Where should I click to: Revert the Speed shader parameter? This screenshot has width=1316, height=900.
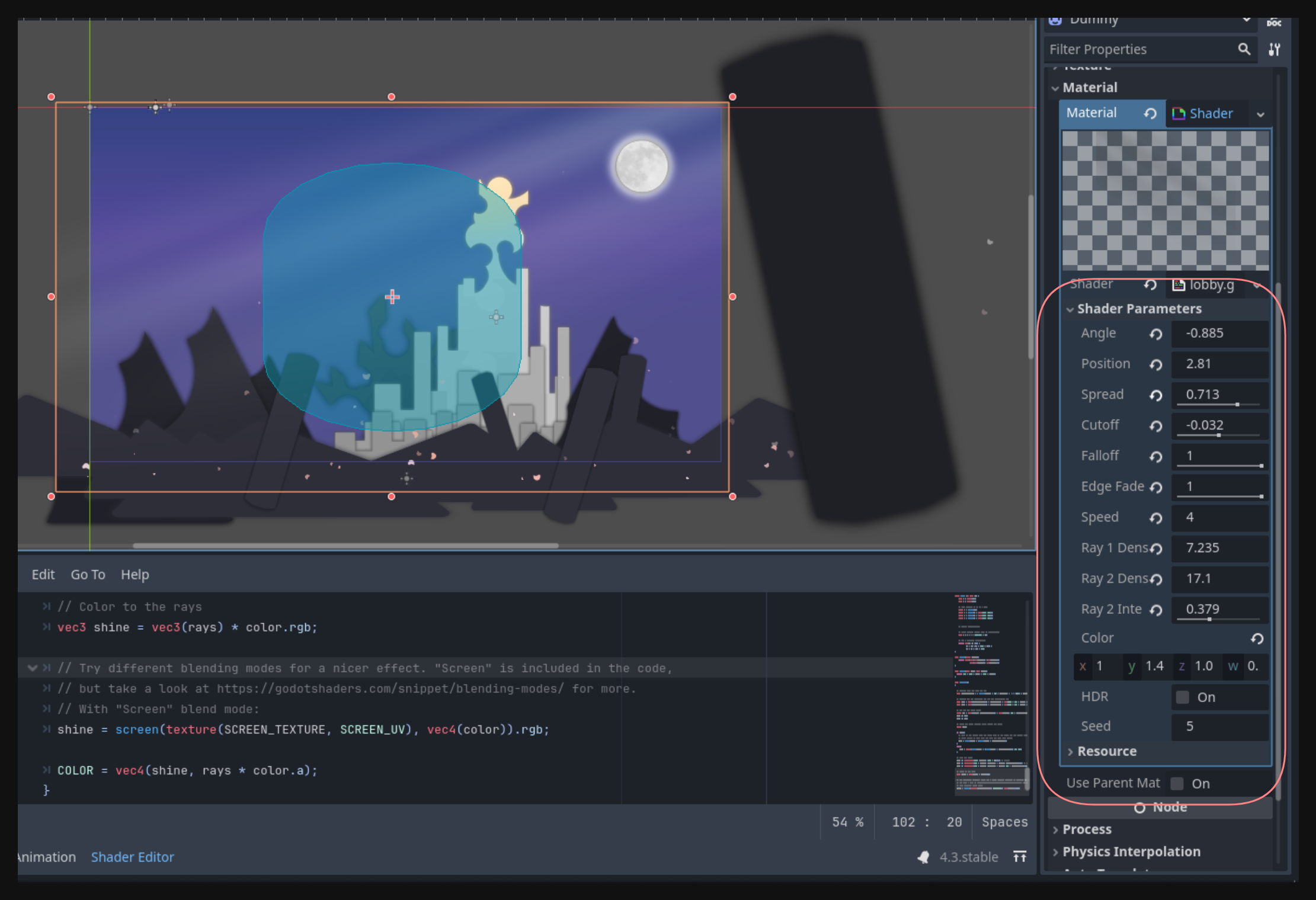pos(1155,518)
